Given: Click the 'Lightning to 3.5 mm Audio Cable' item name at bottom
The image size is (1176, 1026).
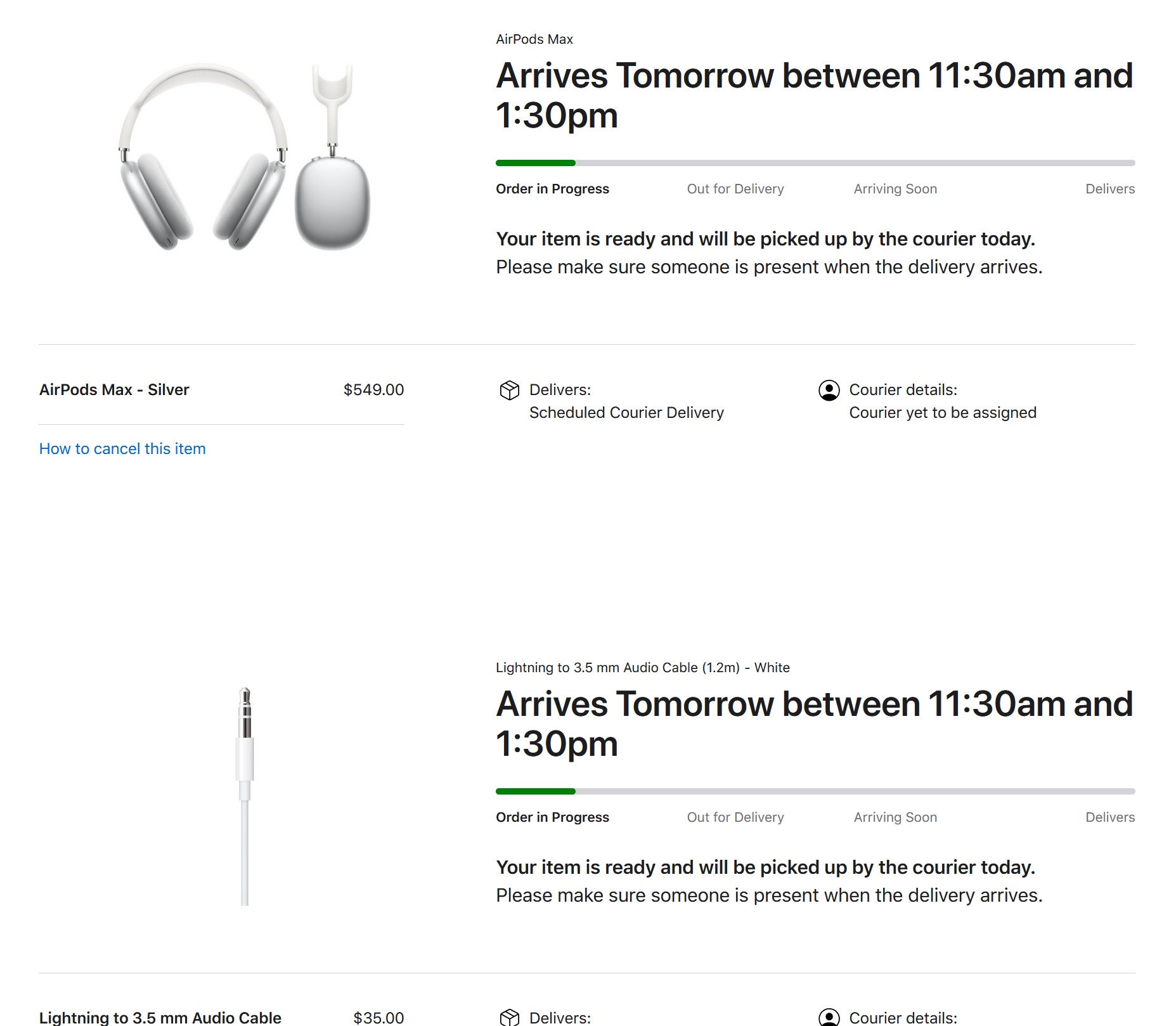Looking at the screenshot, I should [160, 1018].
